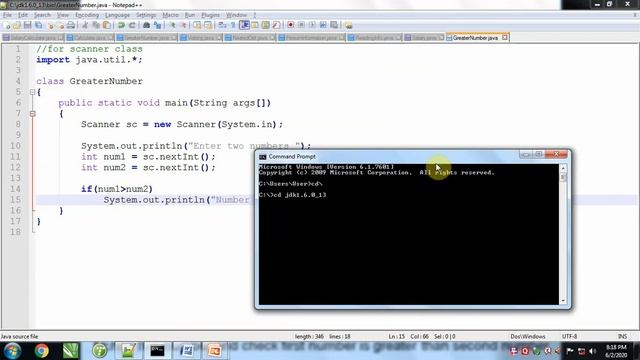
Task: Click the 'int num2 = sc.nextInt();' line
Action: click(x=148, y=167)
